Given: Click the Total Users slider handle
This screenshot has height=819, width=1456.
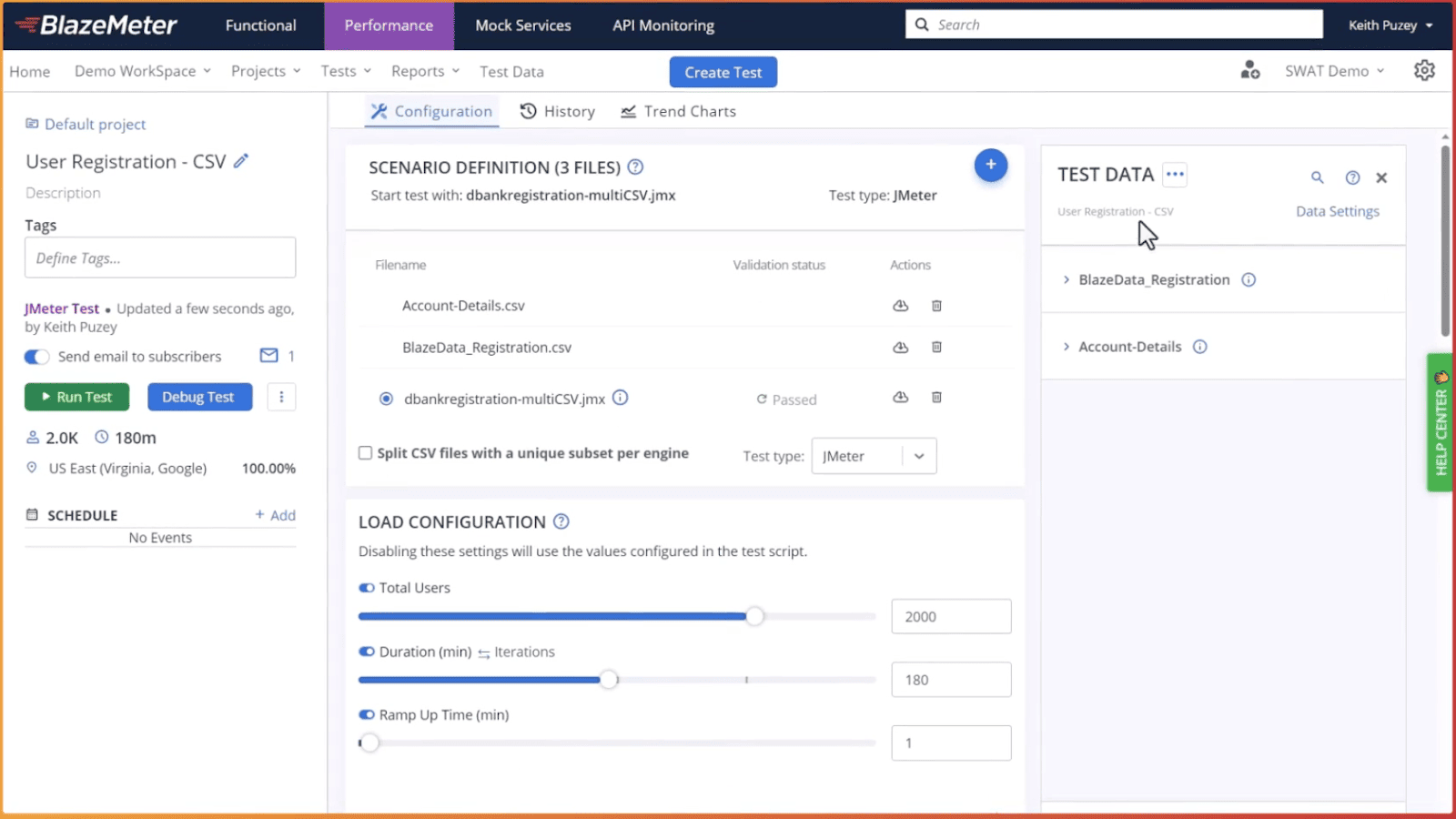Looking at the screenshot, I should point(754,616).
